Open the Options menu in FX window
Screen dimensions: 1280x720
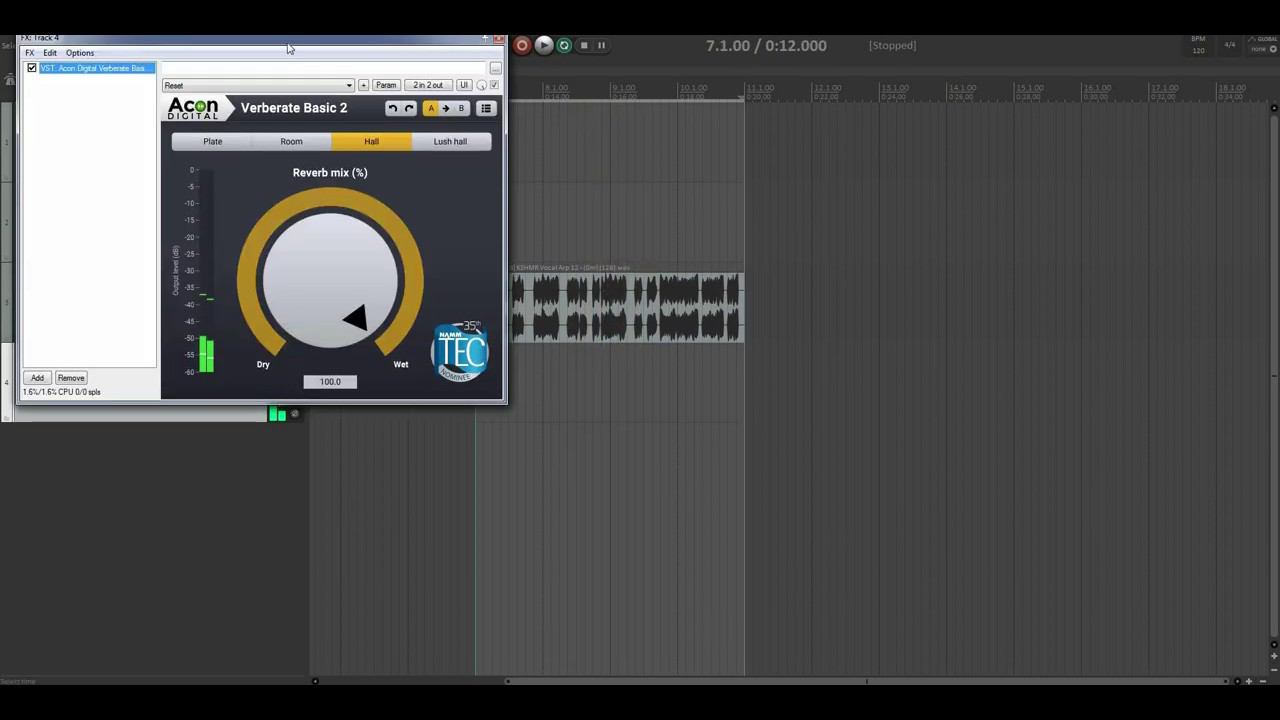click(80, 53)
